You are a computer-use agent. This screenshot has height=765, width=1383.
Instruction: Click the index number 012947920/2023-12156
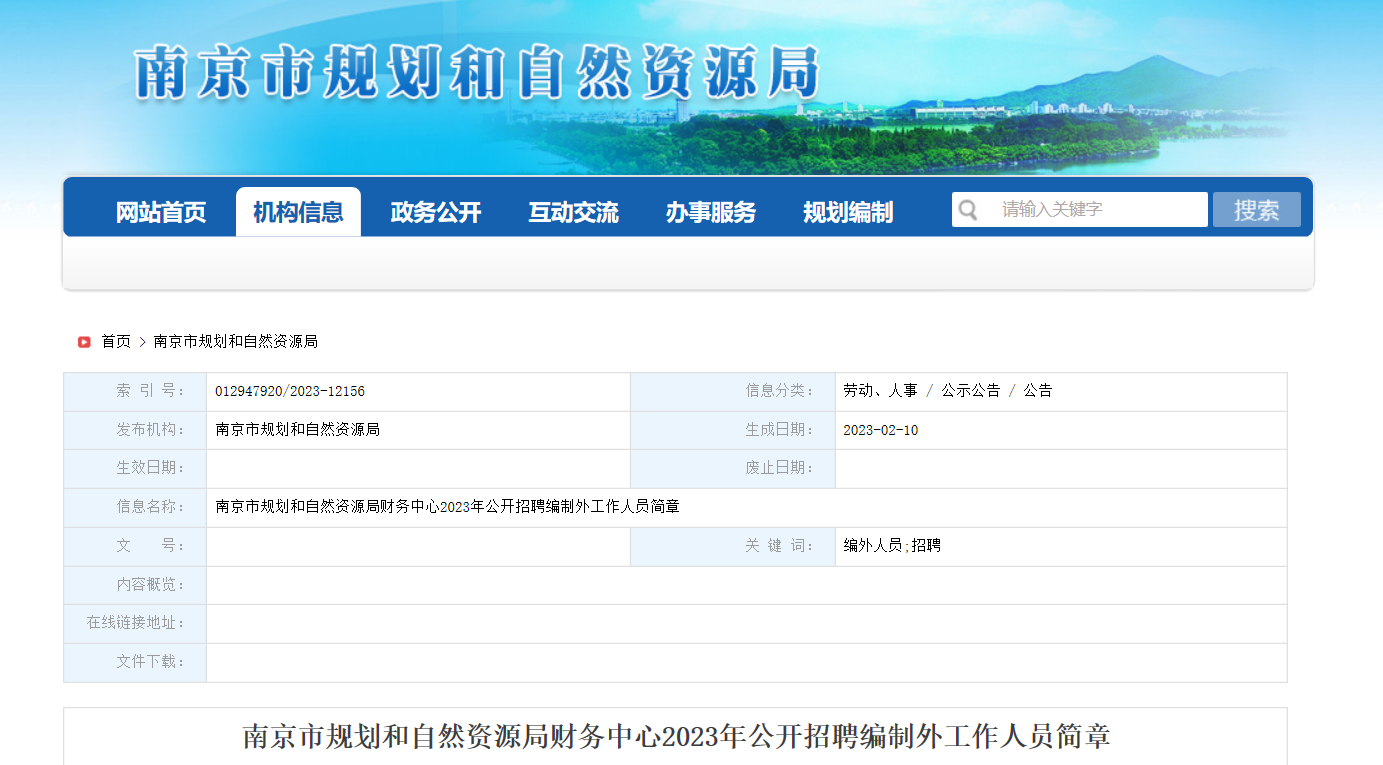(x=290, y=391)
